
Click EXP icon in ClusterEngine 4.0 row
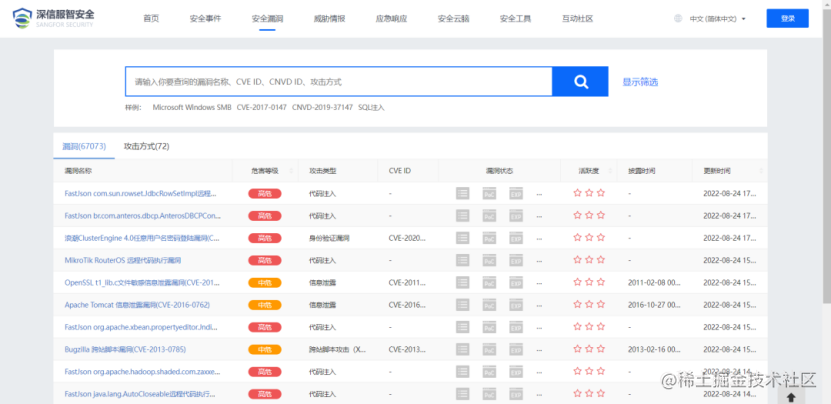pos(516,238)
